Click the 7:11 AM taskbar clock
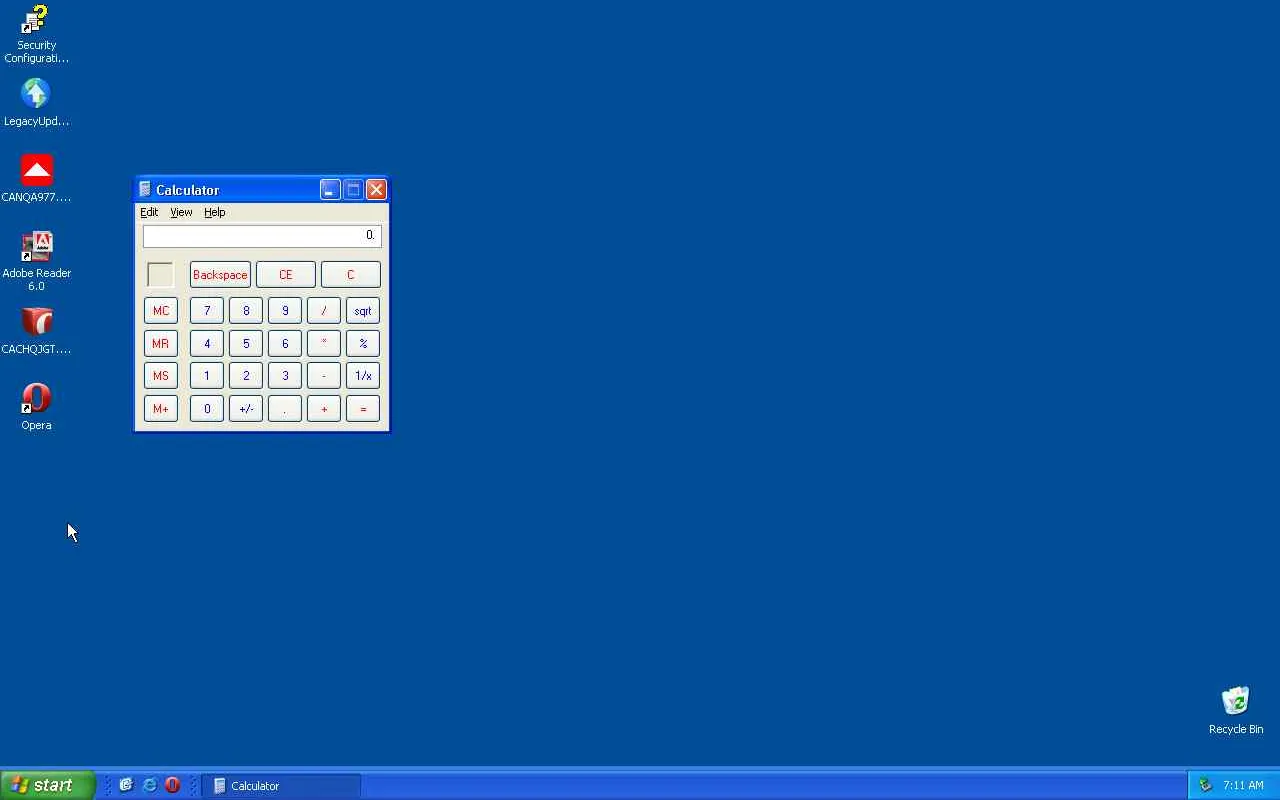The width and height of the screenshot is (1280, 800). 1243,785
